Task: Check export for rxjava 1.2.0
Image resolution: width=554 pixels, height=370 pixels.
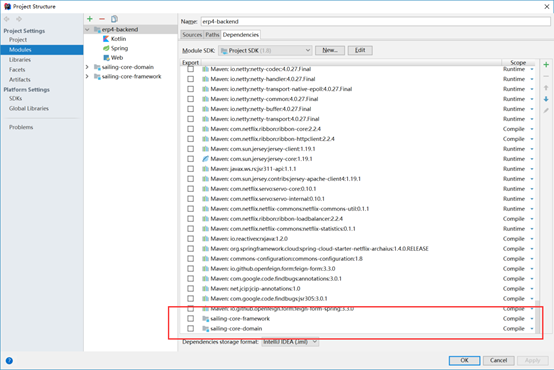Action: pos(190,239)
